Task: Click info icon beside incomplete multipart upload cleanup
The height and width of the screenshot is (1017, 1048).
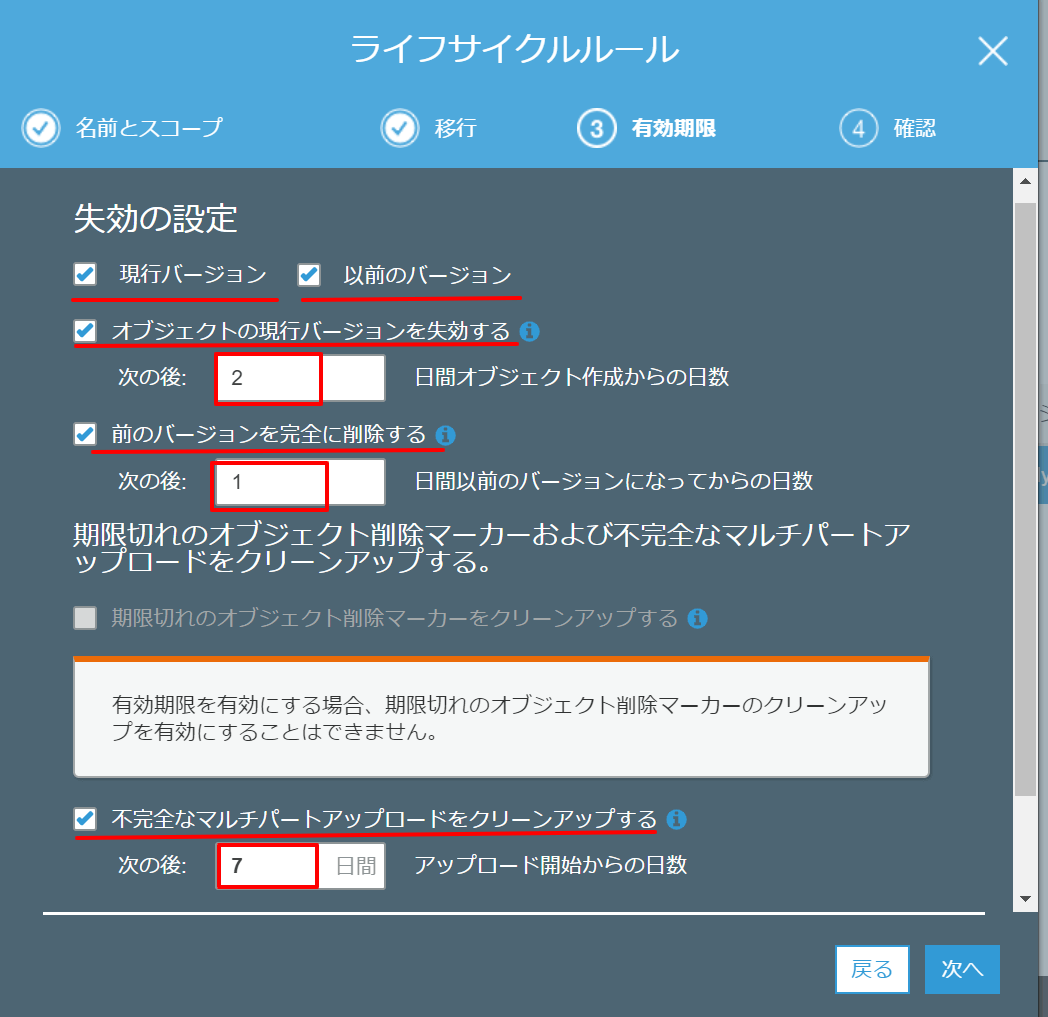Action: click(676, 820)
